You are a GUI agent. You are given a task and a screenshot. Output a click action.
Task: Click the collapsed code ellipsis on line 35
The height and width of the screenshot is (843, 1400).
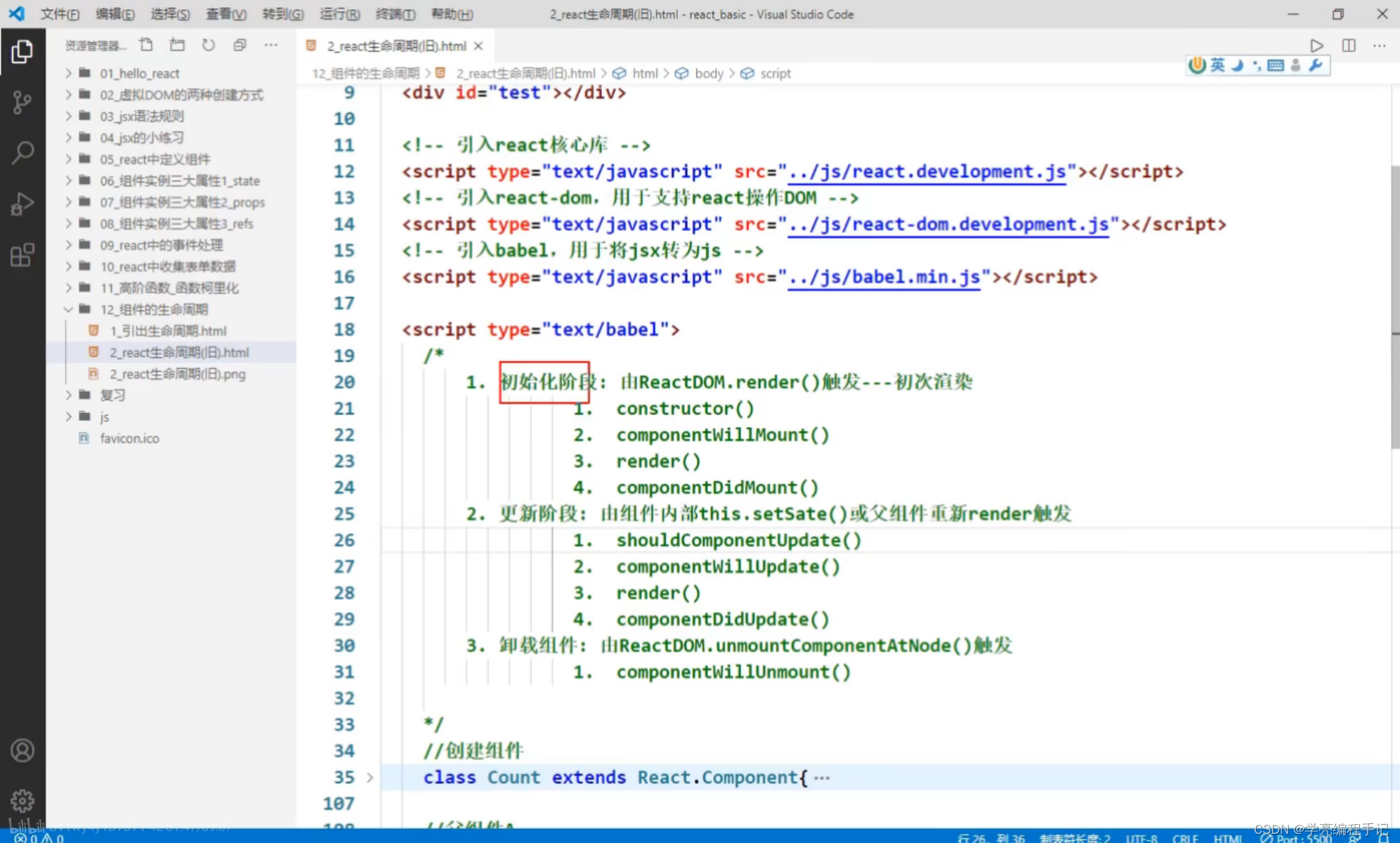[x=822, y=778]
